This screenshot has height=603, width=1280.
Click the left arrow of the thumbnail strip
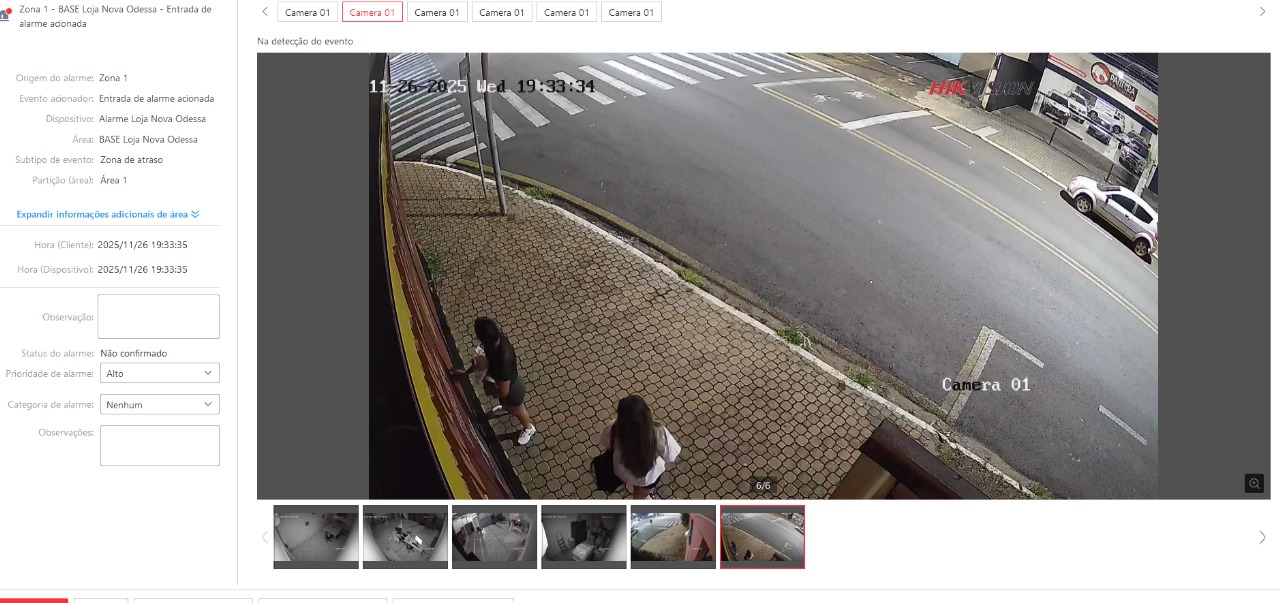pos(263,537)
